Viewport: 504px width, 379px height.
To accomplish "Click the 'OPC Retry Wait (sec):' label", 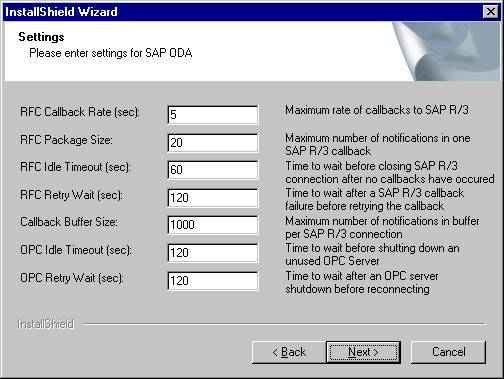I will click(x=72, y=278).
